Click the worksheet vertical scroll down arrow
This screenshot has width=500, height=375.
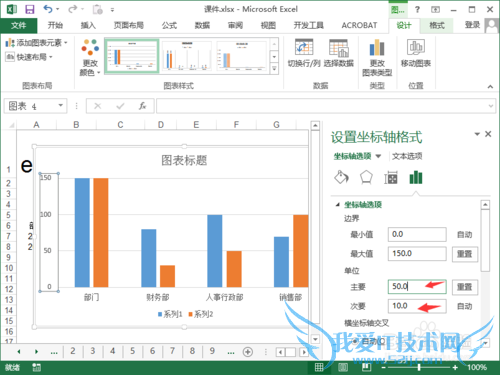click(315, 339)
